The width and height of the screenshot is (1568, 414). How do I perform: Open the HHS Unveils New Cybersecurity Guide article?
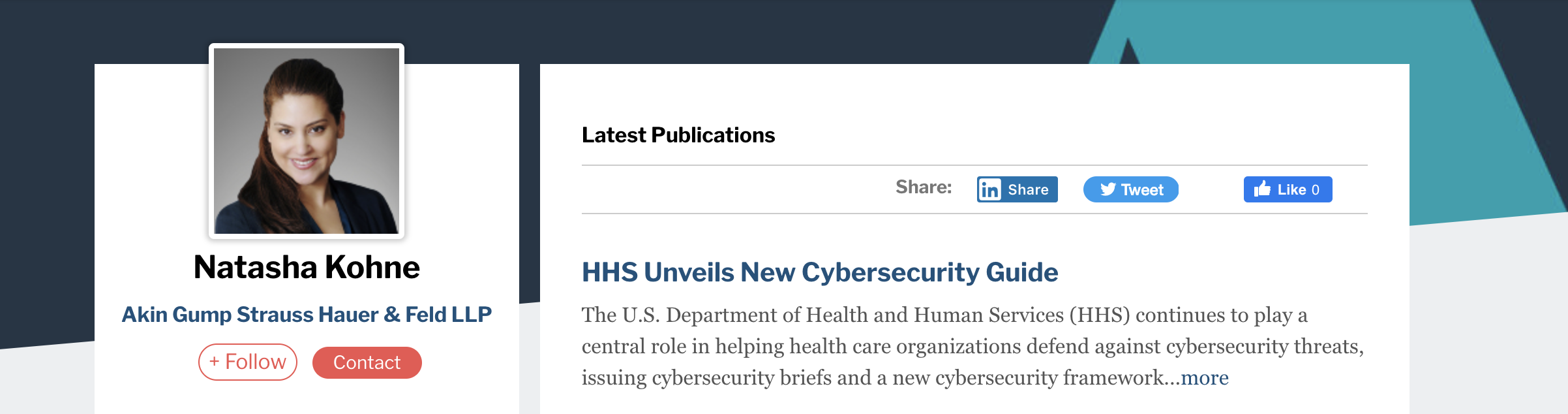tap(819, 272)
